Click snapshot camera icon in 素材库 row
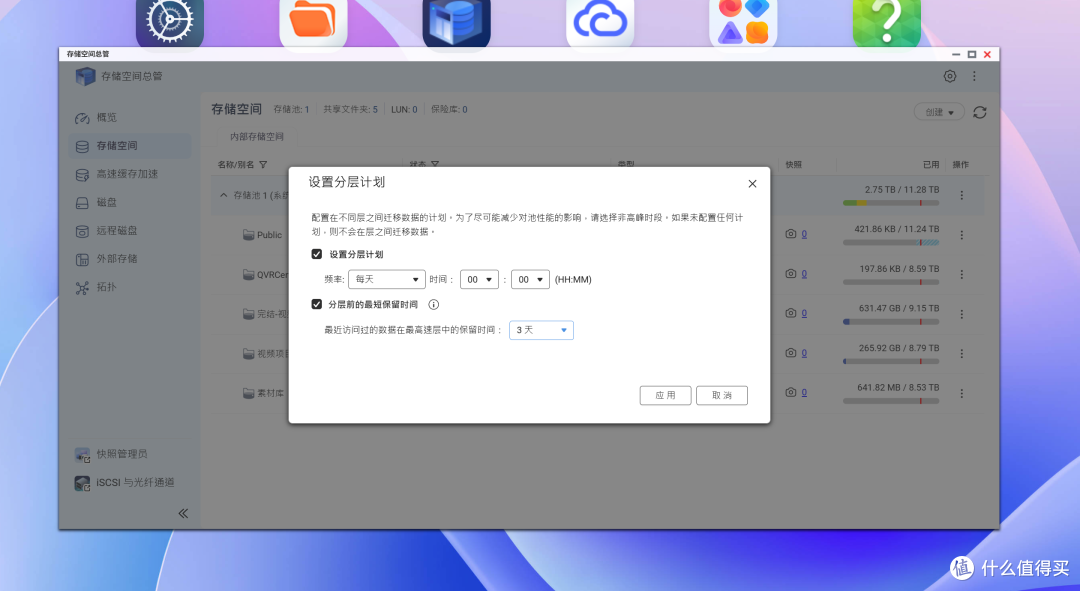Screen dimensions: 1080x591 791,393
